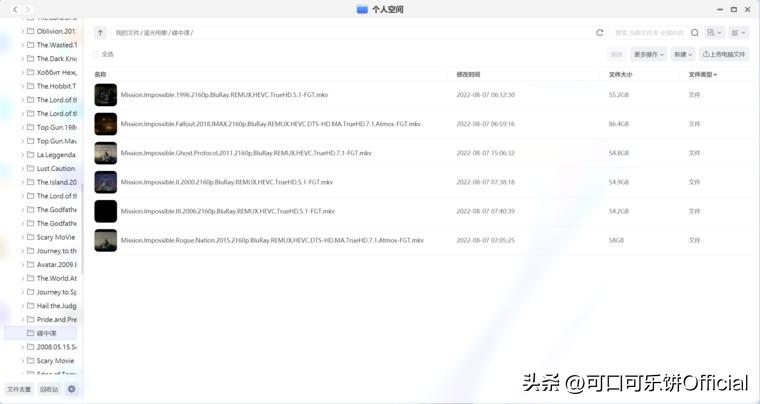760x404 pixels.
Task: Click the navigate back arrow in title bar
Action: point(15,9)
